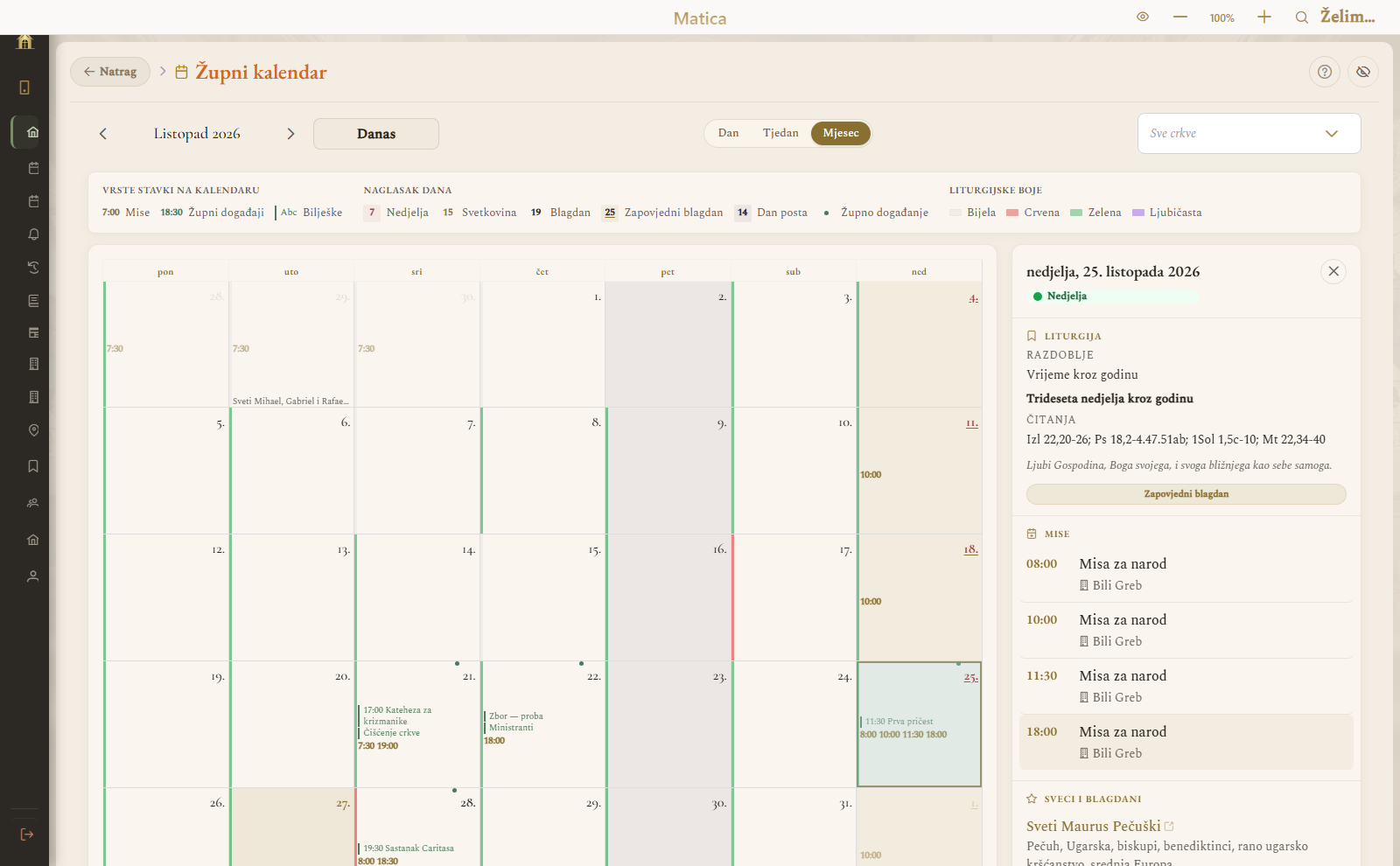Zoom out with the minus icon
Viewport: 1400px width, 866px height.
(1180, 17)
